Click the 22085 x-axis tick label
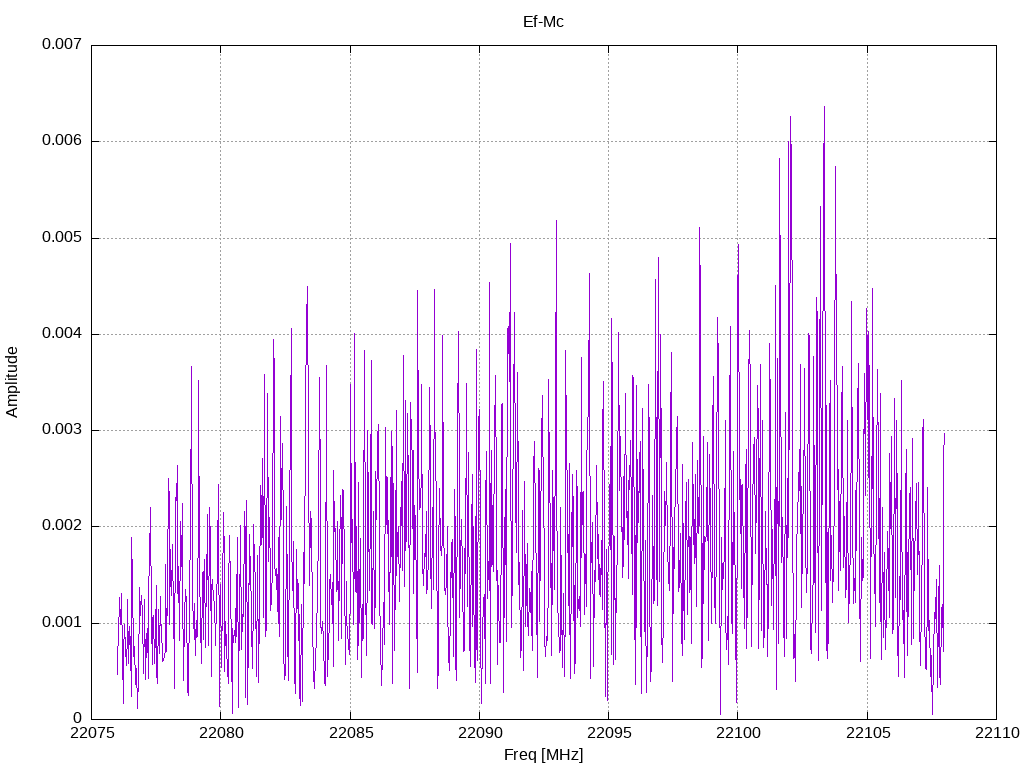This screenshot has width=1024, height=768. pyautogui.click(x=351, y=733)
